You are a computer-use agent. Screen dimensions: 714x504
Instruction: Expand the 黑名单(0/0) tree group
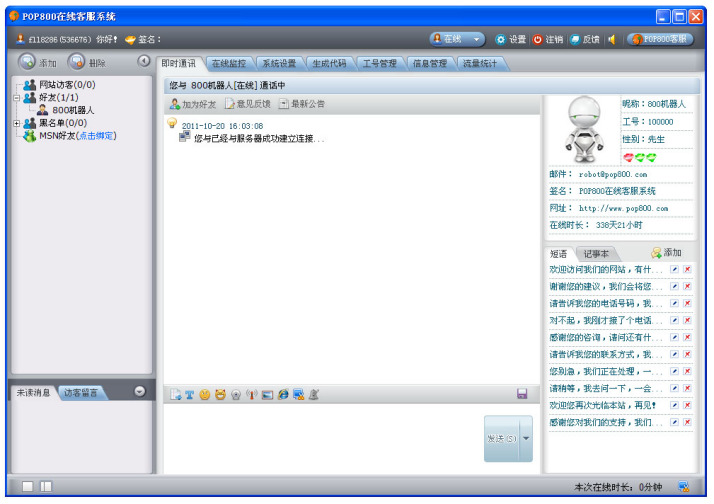point(17,123)
